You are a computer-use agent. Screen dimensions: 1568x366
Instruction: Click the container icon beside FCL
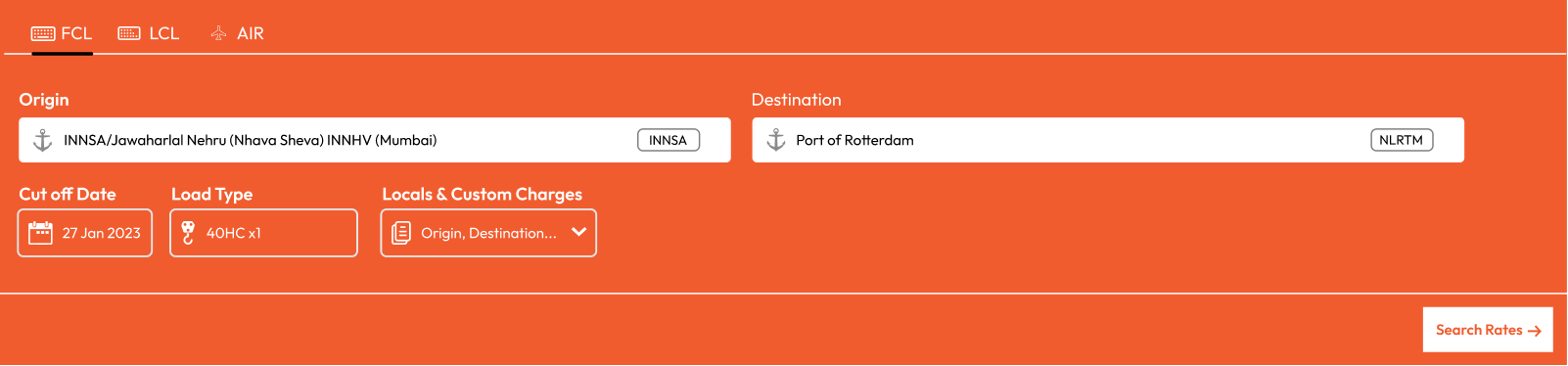pyautogui.click(x=43, y=33)
